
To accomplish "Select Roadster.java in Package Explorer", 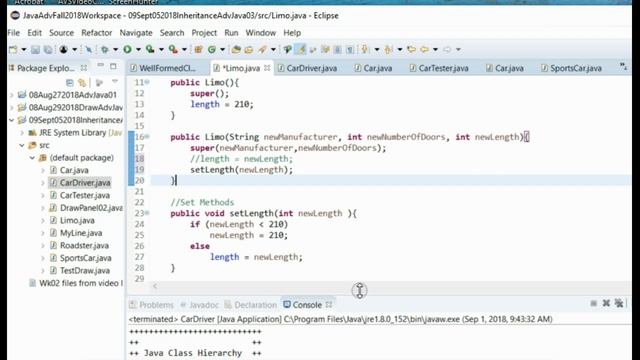I will [84, 246].
